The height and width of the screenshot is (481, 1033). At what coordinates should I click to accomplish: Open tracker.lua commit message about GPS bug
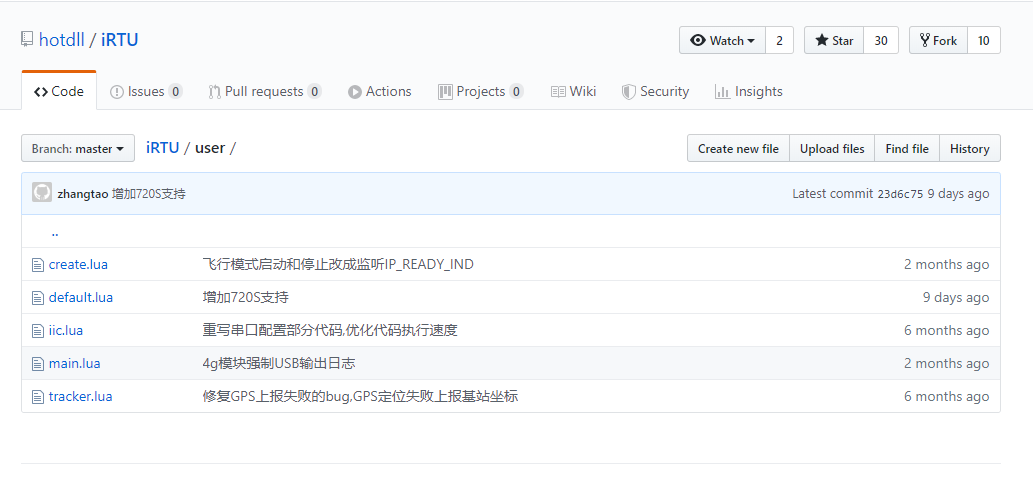tap(360, 397)
